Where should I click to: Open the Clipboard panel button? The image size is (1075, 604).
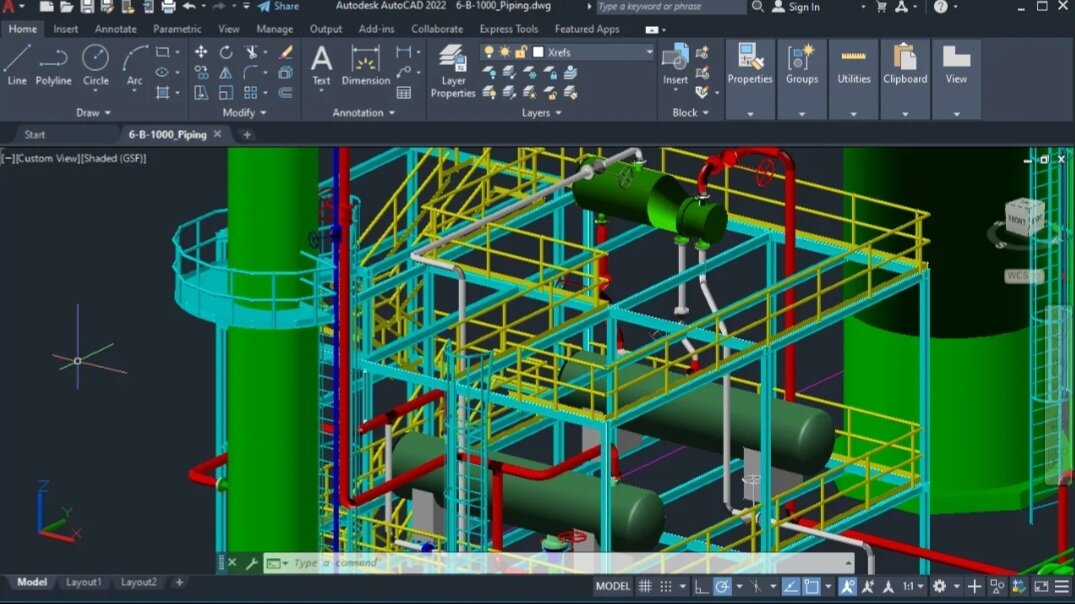pyautogui.click(x=905, y=79)
